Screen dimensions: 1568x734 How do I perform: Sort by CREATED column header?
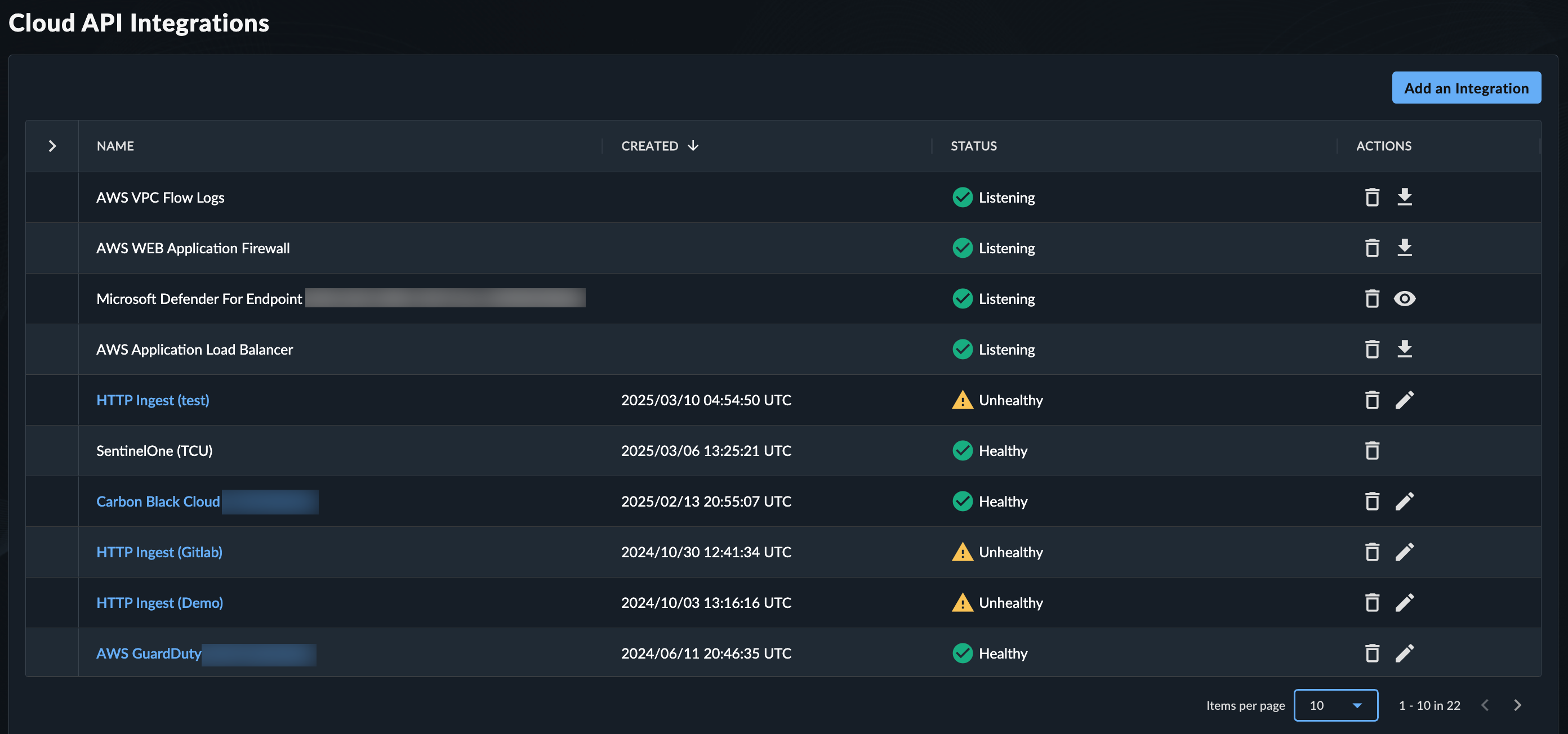(x=649, y=146)
